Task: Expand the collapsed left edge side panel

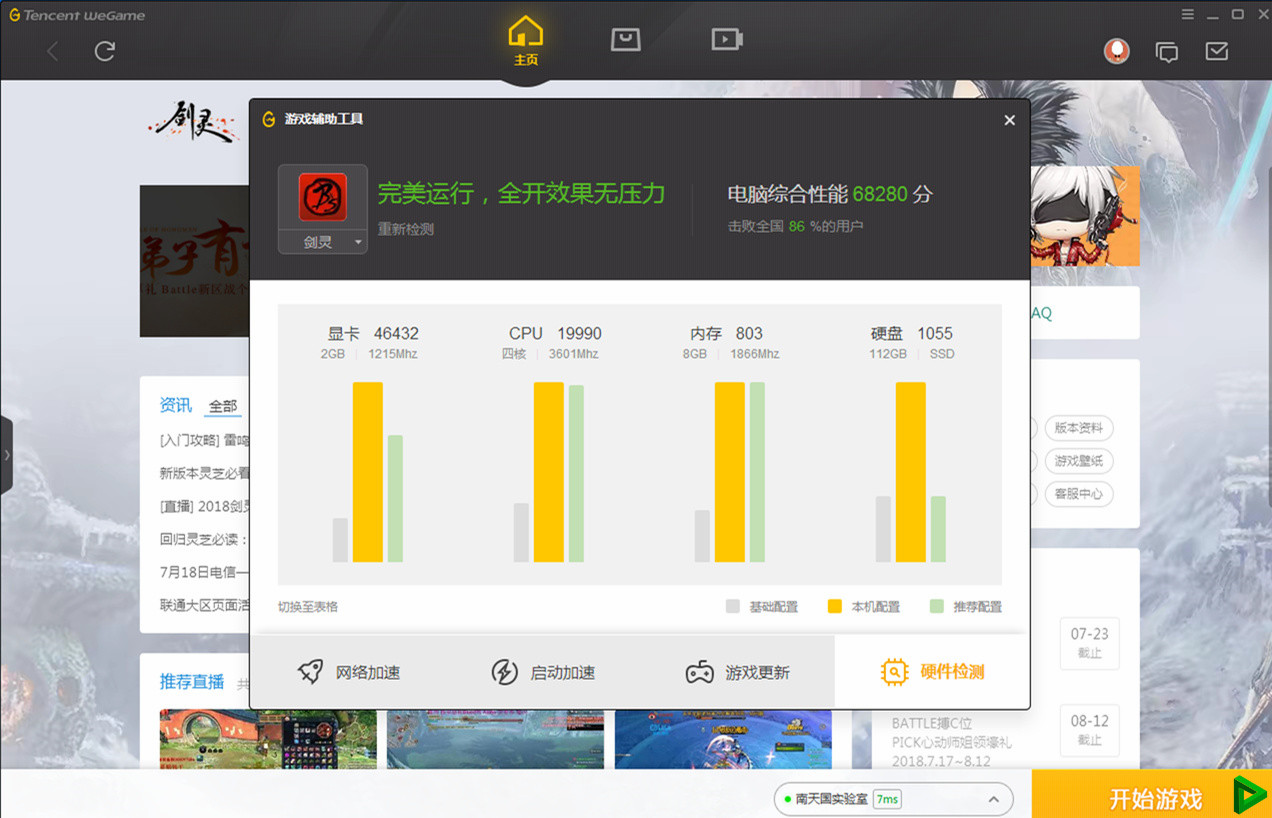Action: point(8,453)
